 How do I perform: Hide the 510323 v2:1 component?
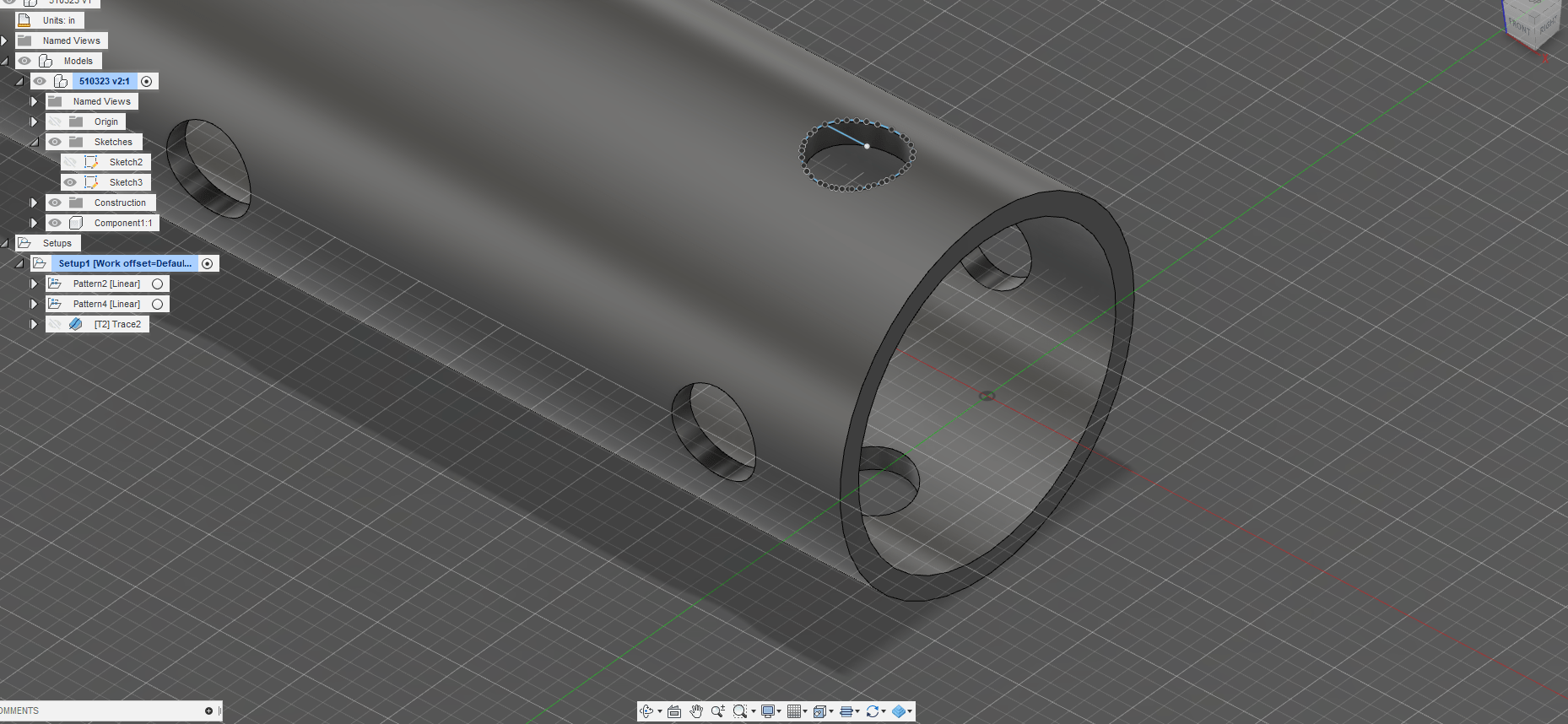[40, 81]
